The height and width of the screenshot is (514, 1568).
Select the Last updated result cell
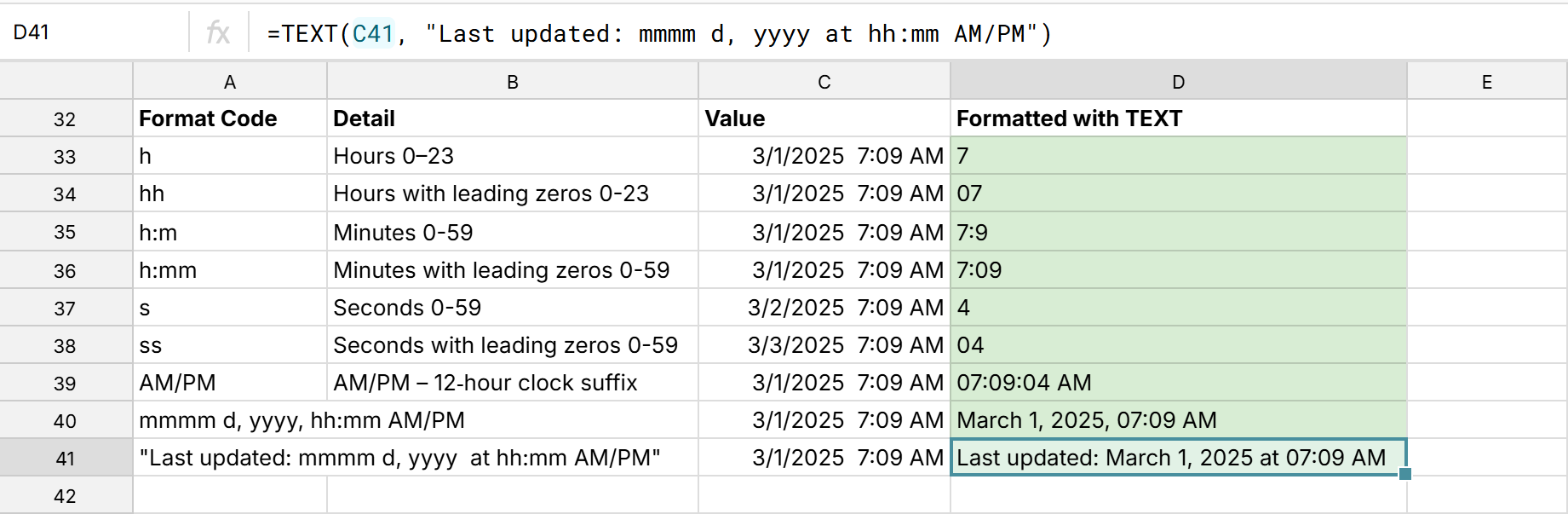click(x=1178, y=458)
